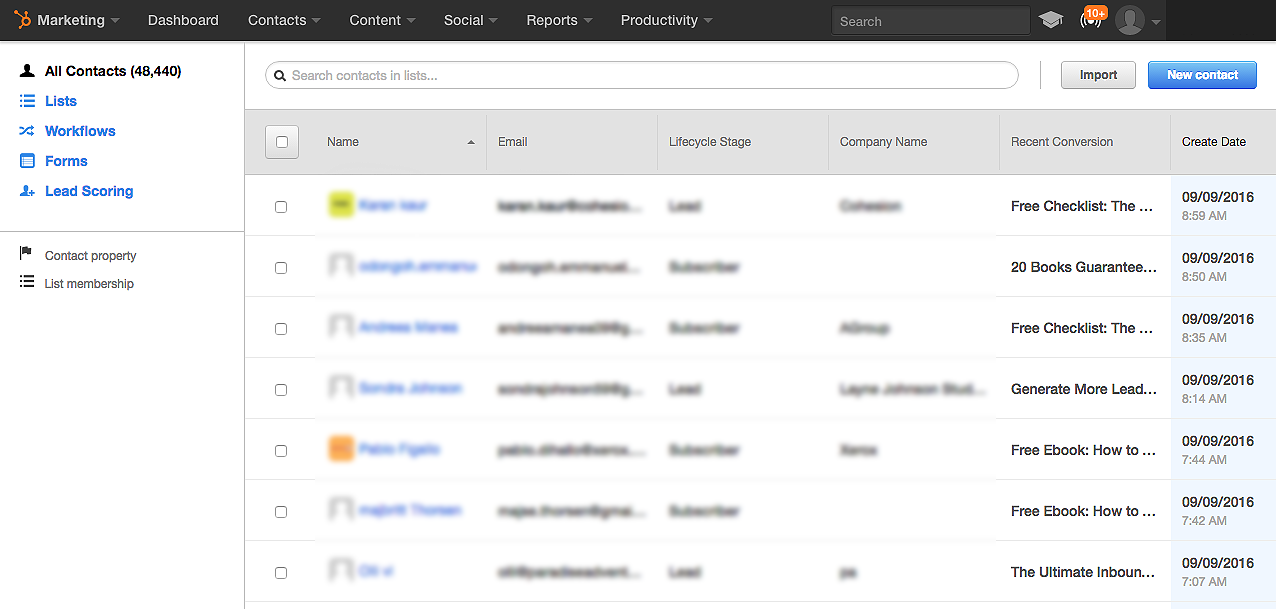1276x609 pixels.
Task: Click the Forms icon in the sidebar
Action: (27, 161)
